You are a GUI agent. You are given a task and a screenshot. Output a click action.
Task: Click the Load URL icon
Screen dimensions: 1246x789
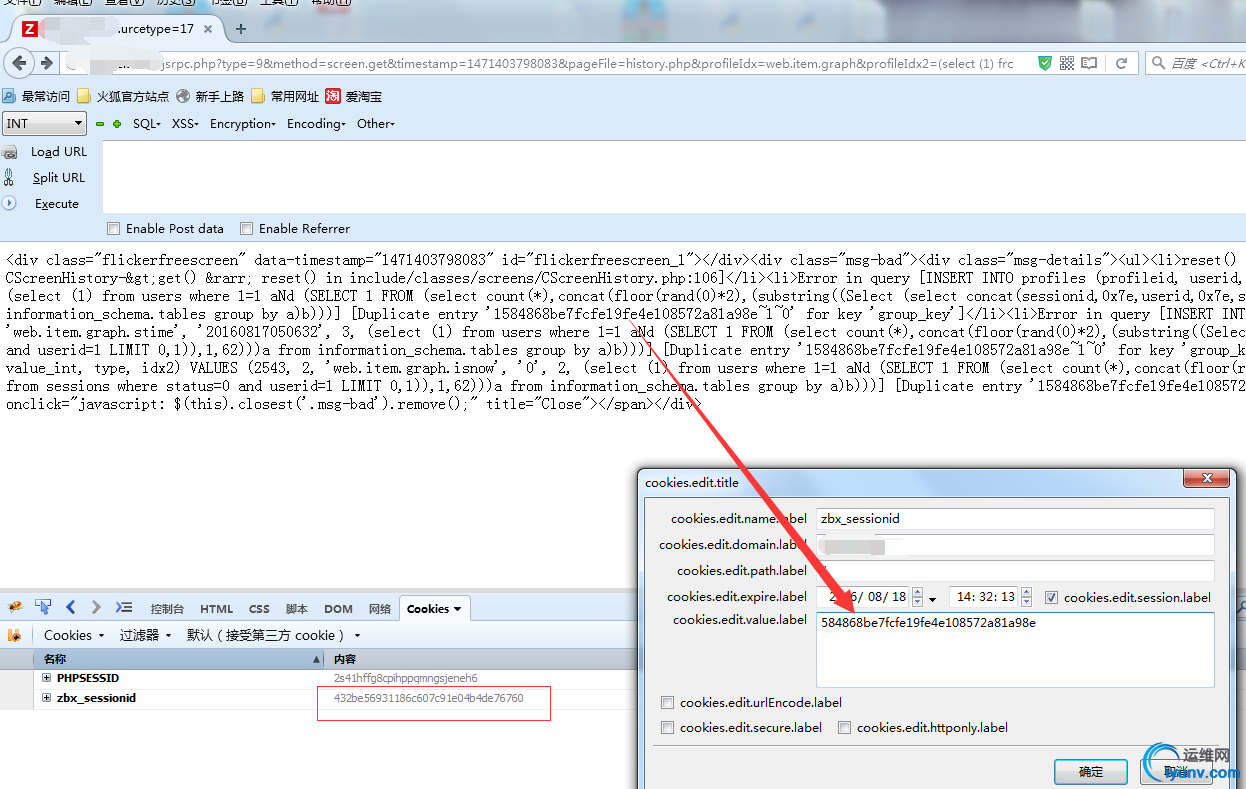[x=10, y=152]
